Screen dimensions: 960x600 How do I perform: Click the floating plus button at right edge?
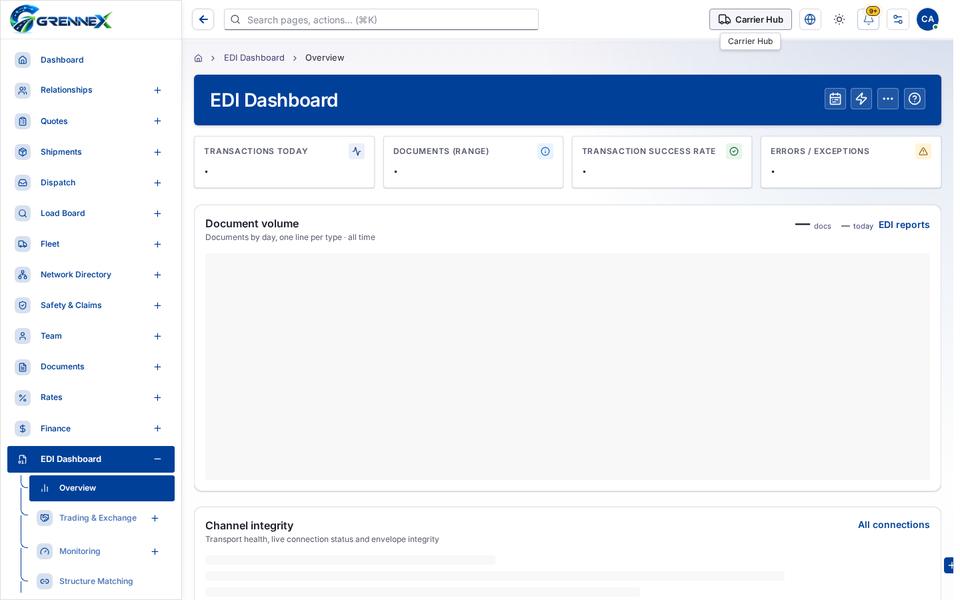pos(949,565)
